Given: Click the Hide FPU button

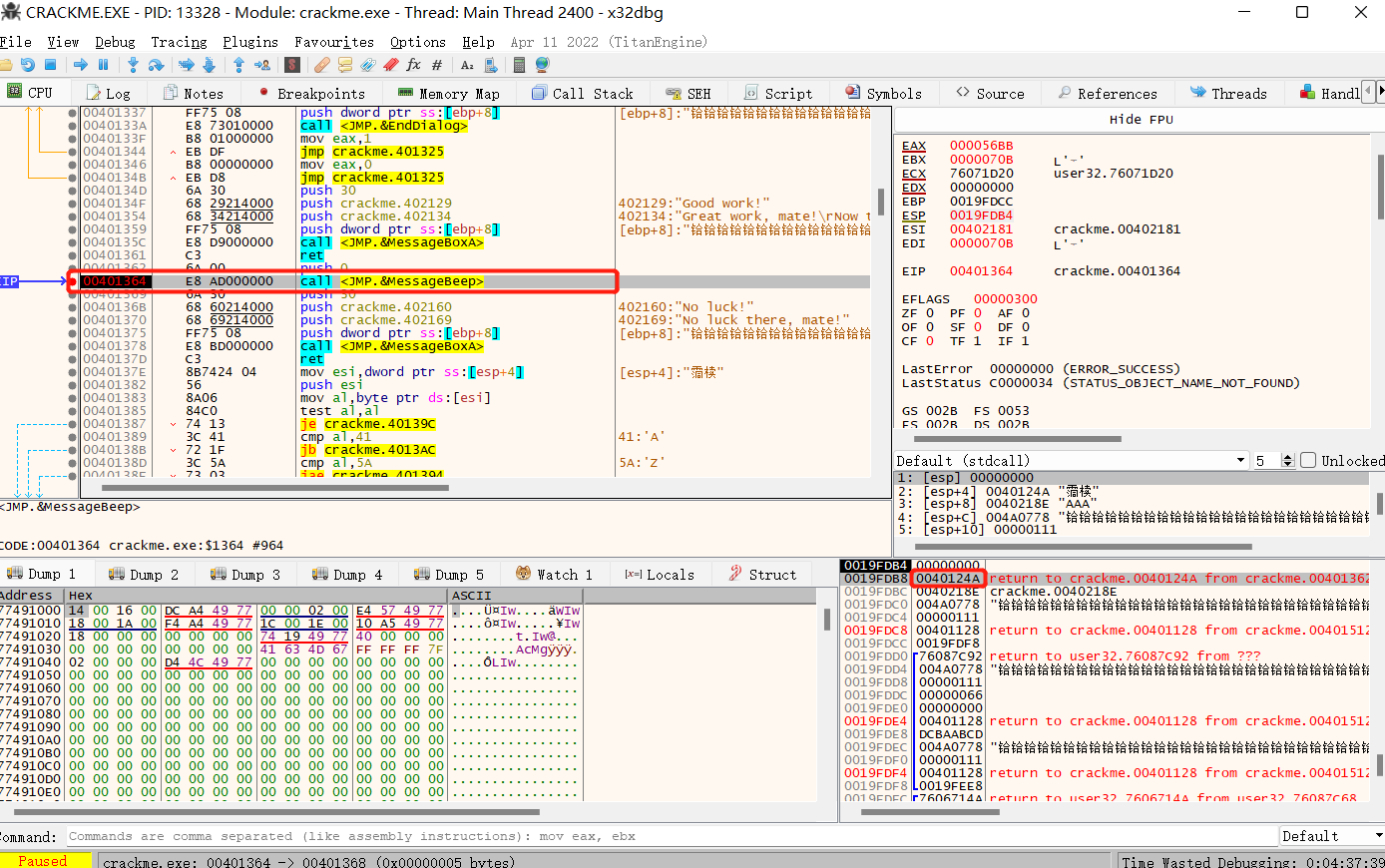Looking at the screenshot, I should 1141,119.
